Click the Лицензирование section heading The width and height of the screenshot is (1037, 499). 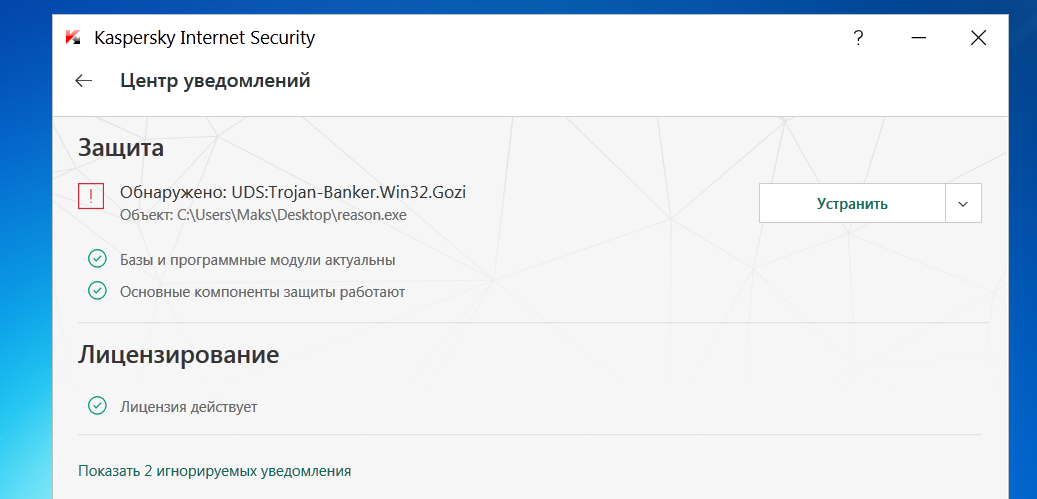pyautogui.click(x=178, y=355)
